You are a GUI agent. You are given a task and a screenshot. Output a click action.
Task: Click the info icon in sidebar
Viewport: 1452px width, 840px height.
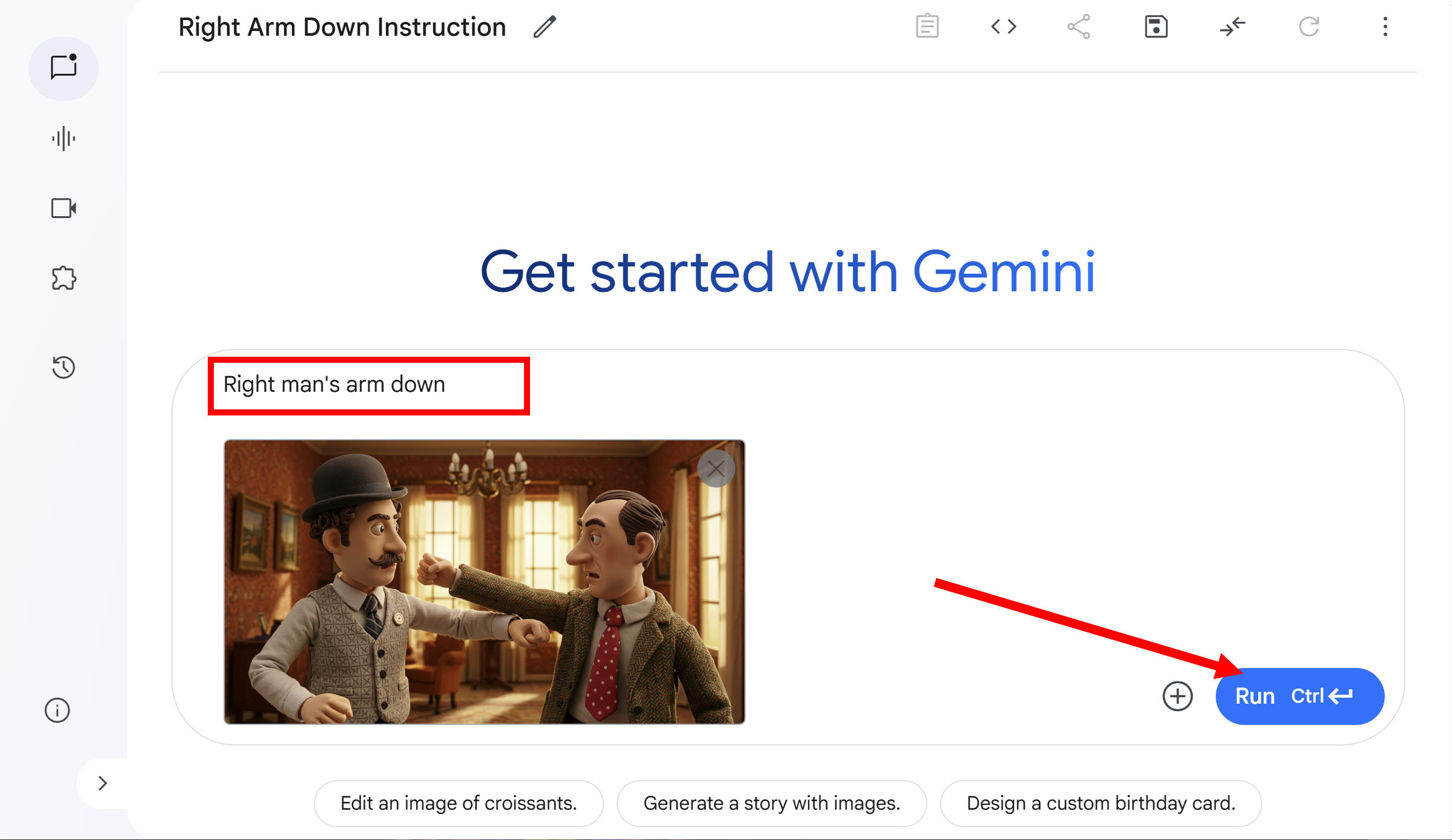[58, 710]
